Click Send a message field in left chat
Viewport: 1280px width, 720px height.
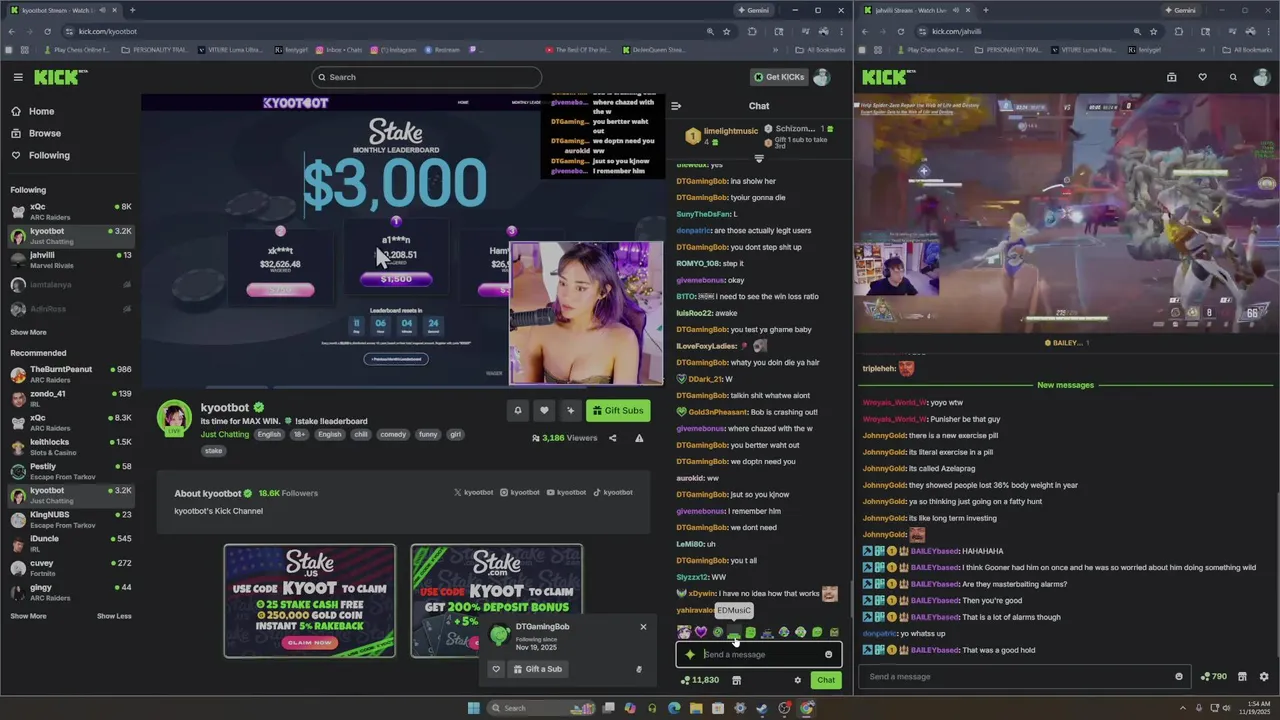[x=758, y=655]
